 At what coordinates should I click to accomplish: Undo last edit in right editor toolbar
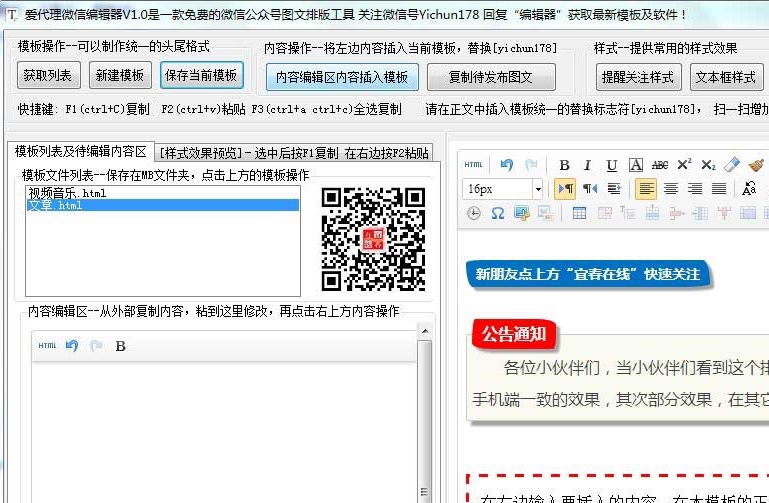click(507, 165)
